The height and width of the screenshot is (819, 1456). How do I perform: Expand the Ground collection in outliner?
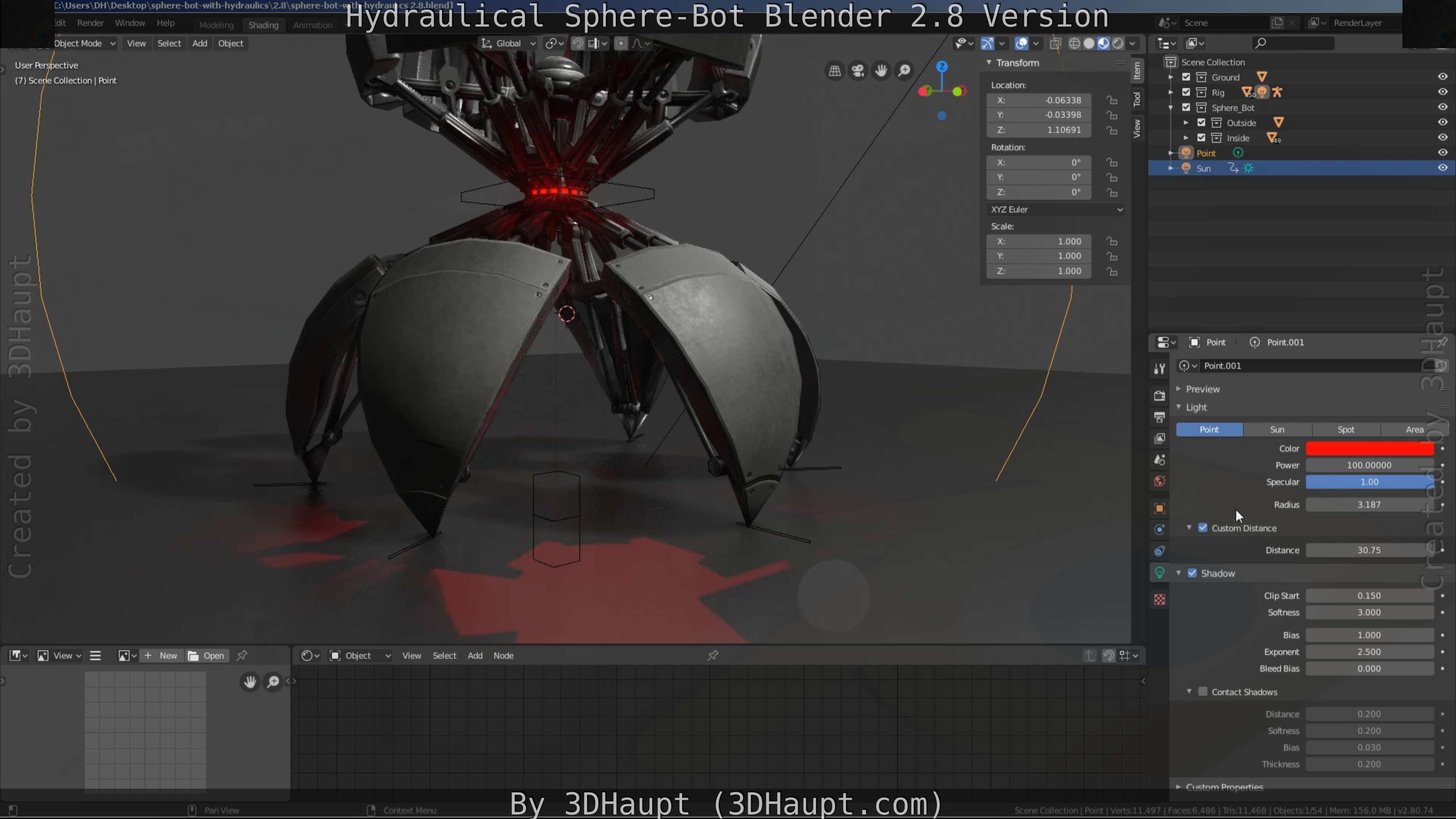click(x=1170, y=77)
